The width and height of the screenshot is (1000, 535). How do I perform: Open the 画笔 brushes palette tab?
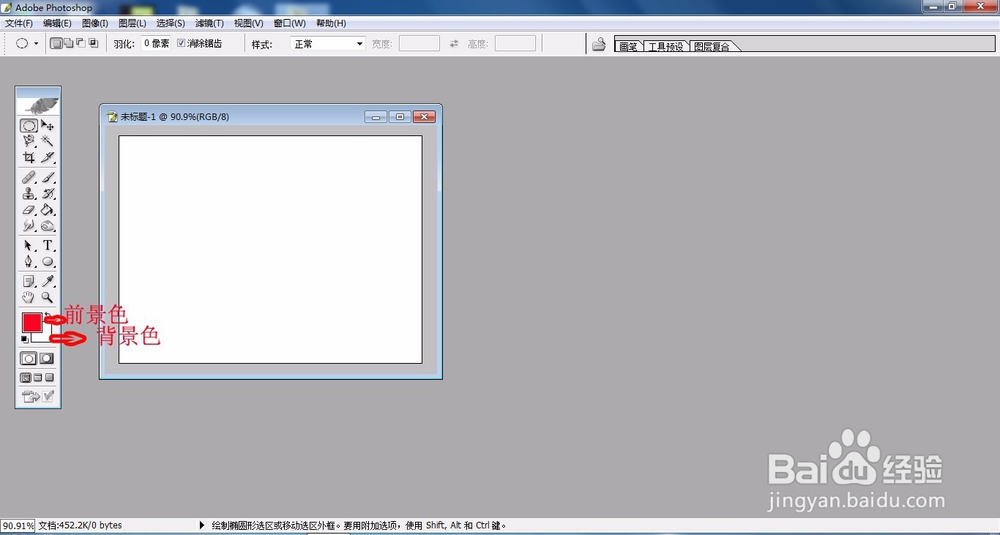628,46
